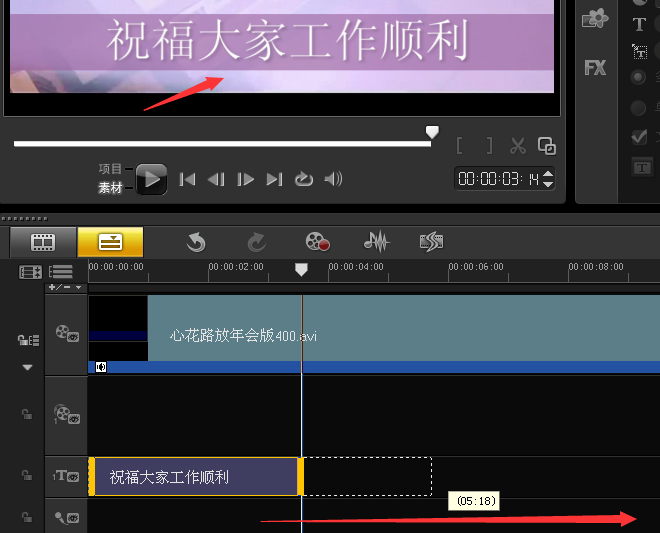Viewport: 660px width, 533px height.
Task: Expand the ripple editing options arrow
Action: (27, 368)
